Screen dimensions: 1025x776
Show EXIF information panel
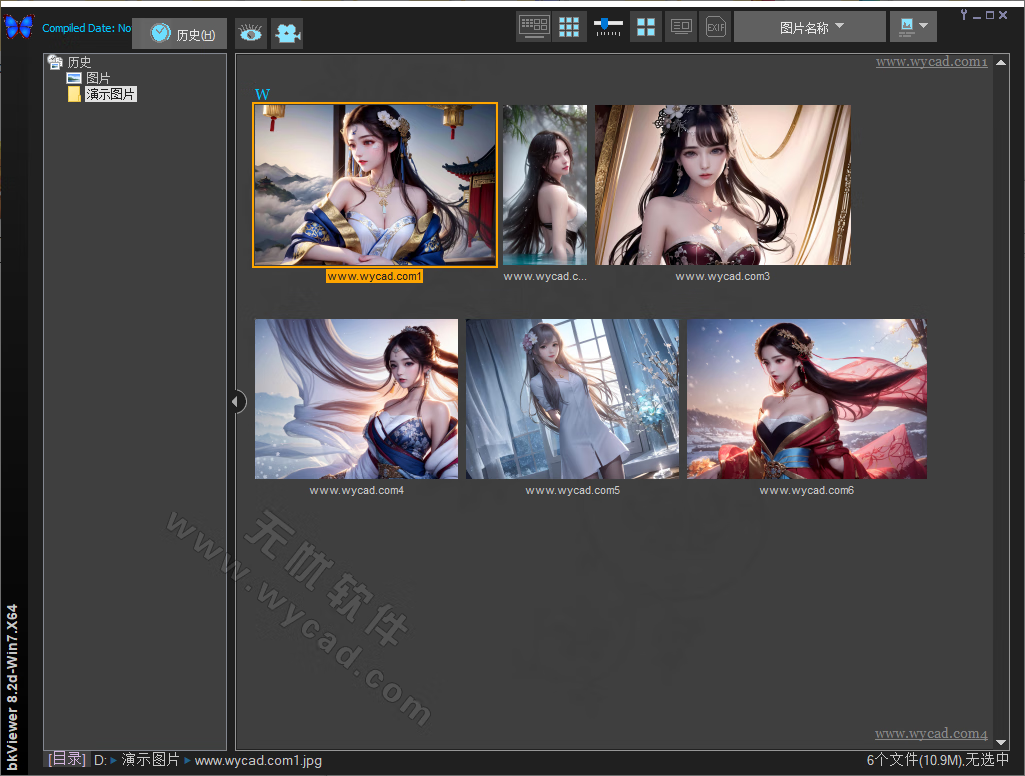coord(715,26)
